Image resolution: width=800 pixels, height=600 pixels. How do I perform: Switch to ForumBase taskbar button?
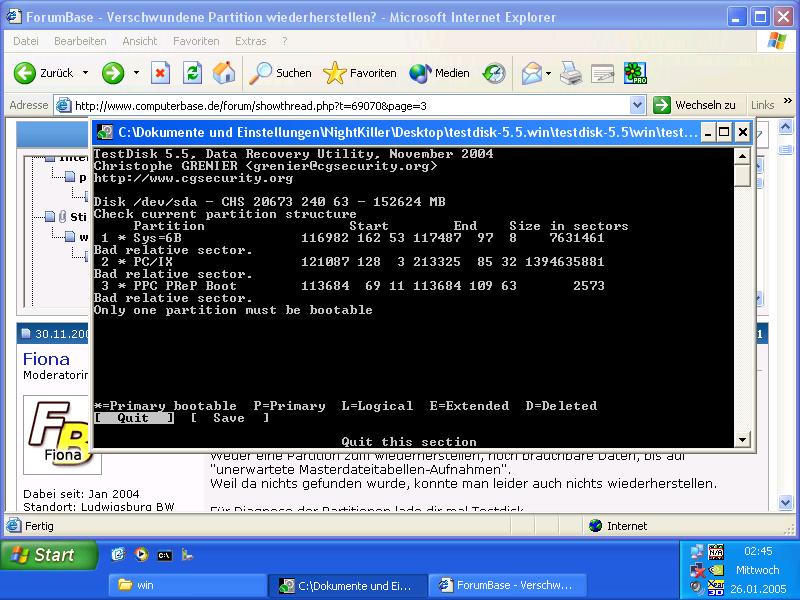coord(508,585)
